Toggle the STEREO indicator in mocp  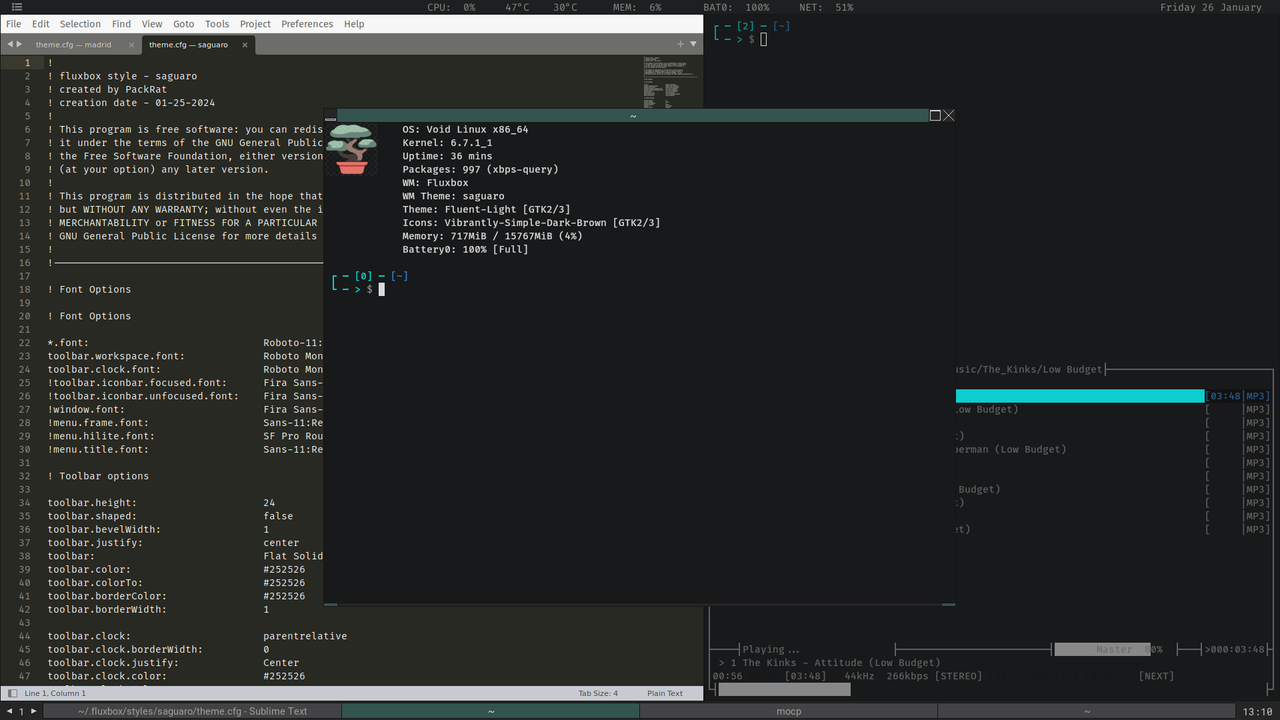point(958,676)
